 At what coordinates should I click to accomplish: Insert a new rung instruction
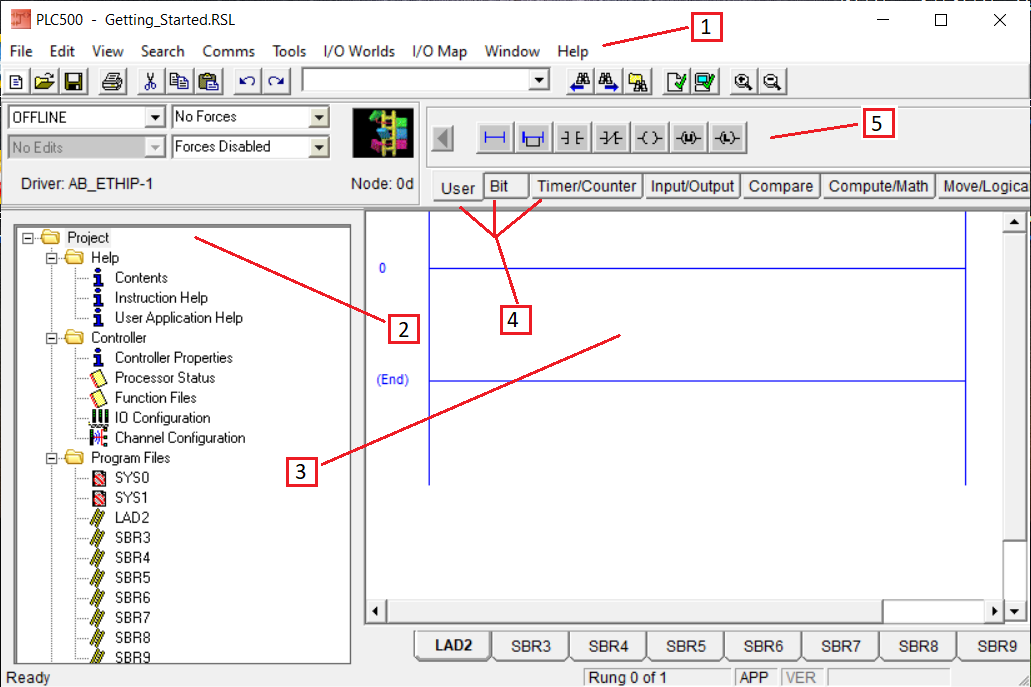494,138
